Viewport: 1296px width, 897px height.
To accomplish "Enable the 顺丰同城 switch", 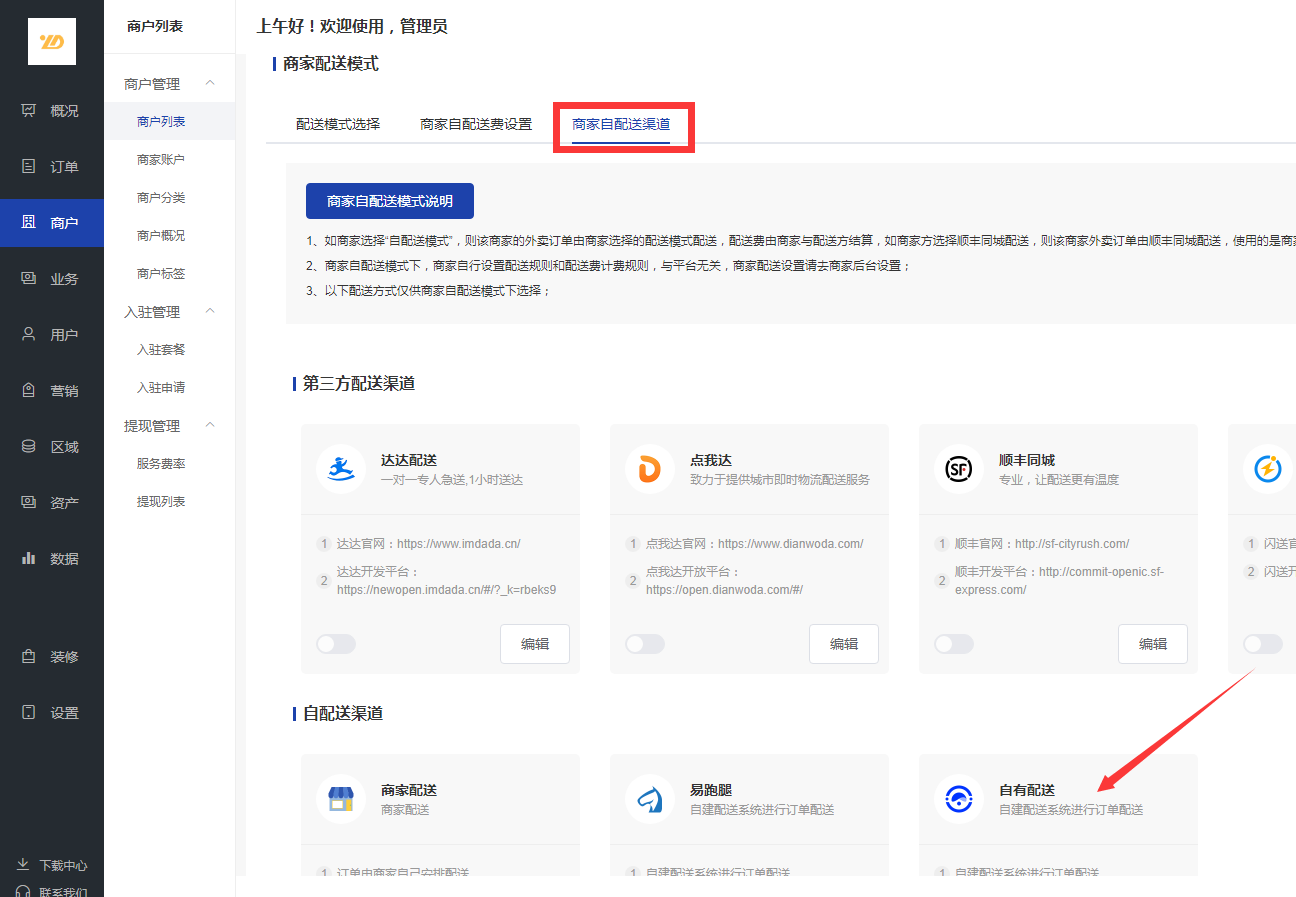I will tap(954, 644).
